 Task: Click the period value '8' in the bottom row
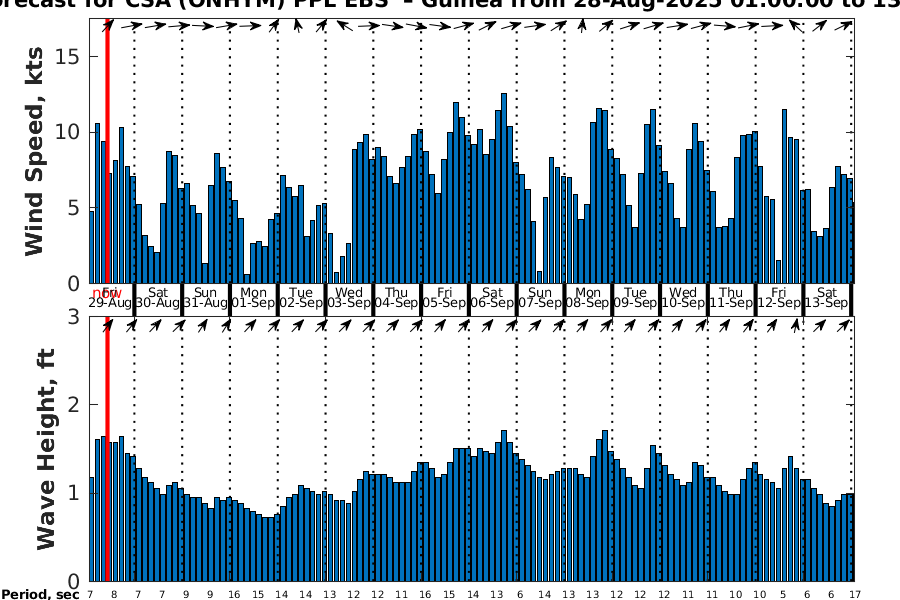[114, 594]
